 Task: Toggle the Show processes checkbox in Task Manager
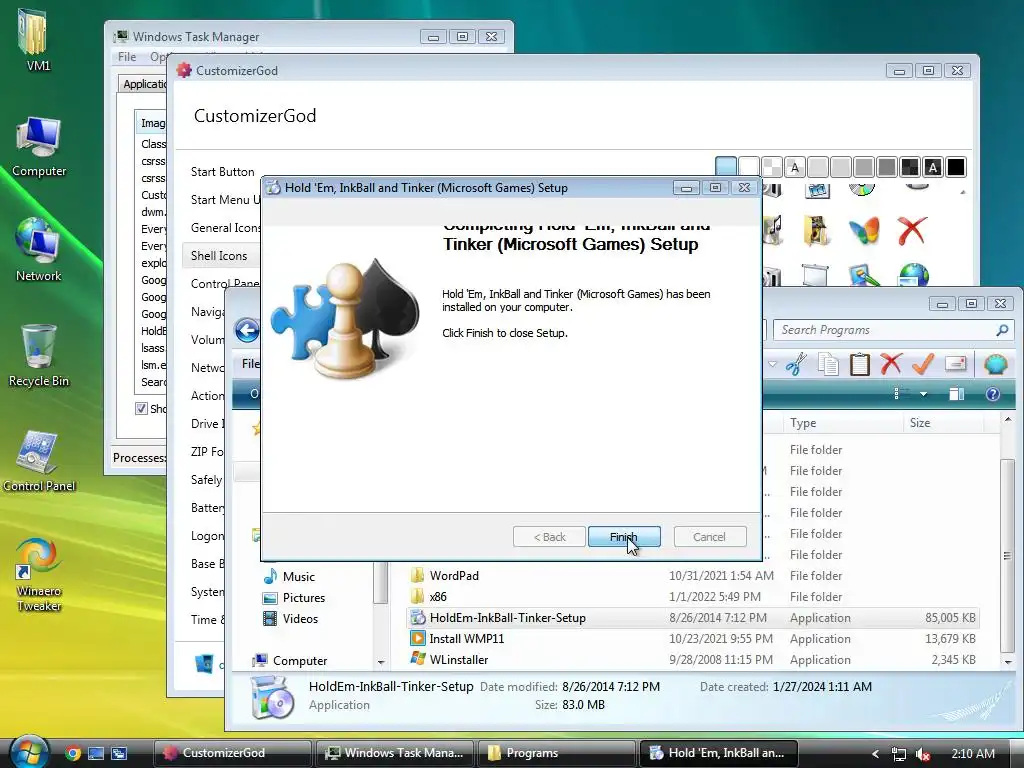pos(141,409)
